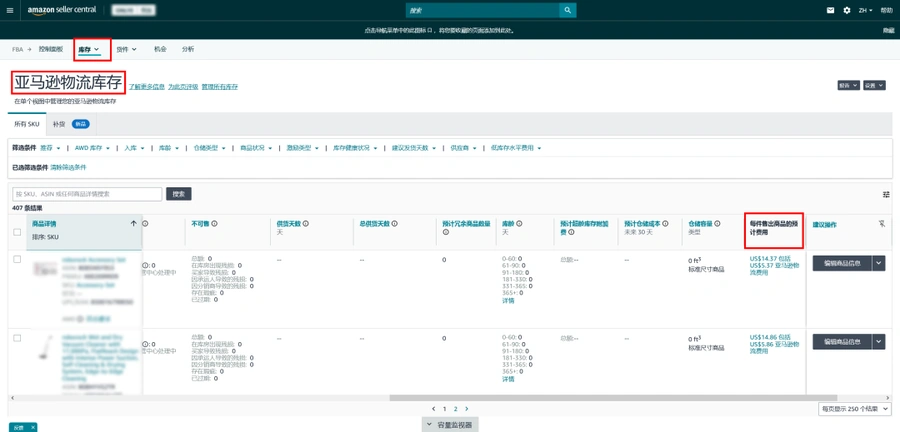Click the Amazon Seller Central logo

tap(61, 10)
